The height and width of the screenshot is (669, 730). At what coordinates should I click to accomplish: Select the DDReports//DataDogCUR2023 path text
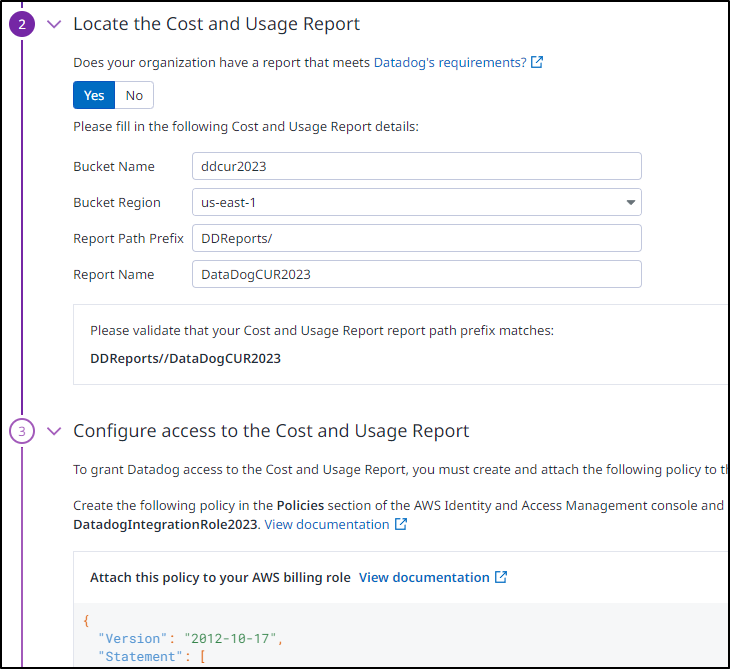point(185,358)
